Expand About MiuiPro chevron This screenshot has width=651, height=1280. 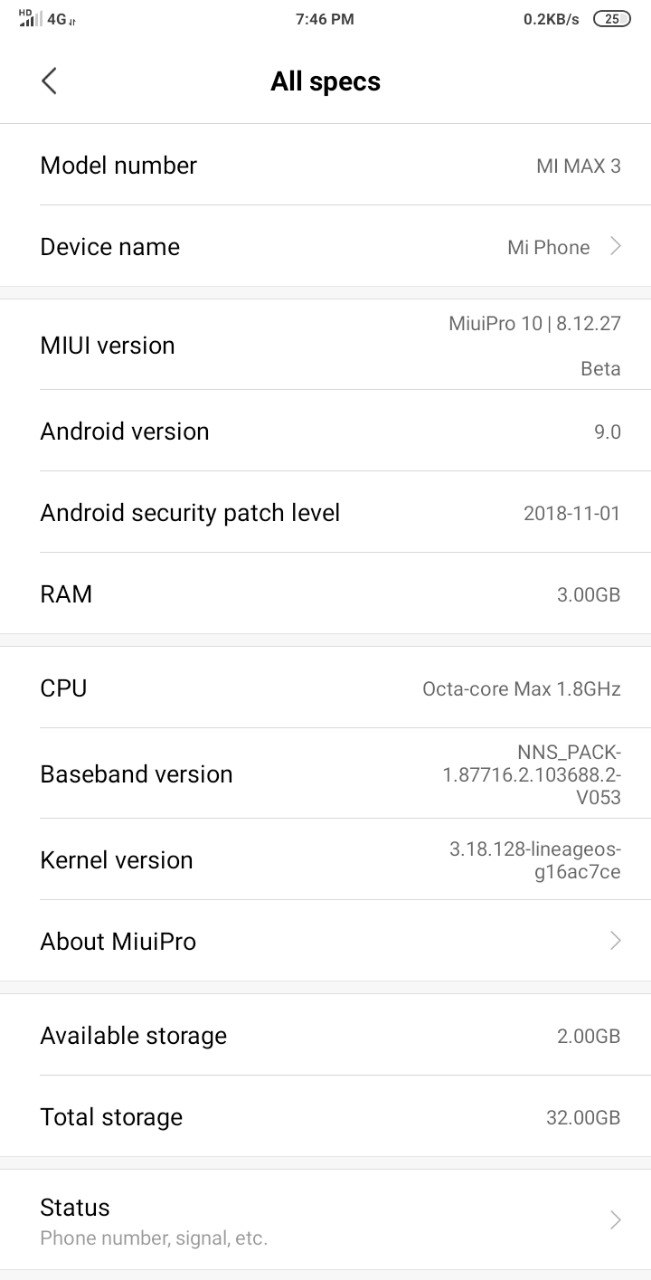pyautogui.click(x=616, y=940)
